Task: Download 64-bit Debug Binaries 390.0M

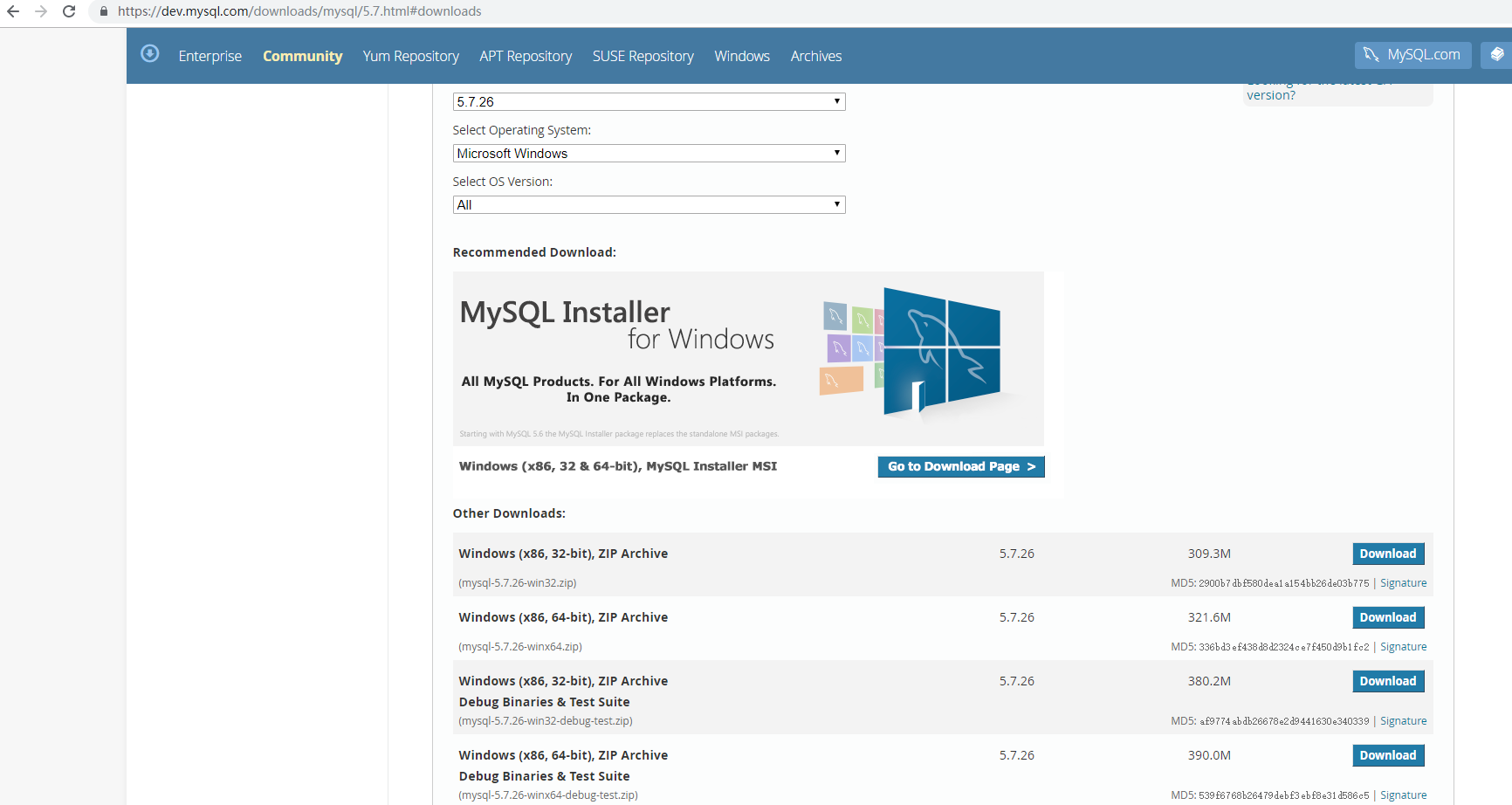Action: 1388,755
